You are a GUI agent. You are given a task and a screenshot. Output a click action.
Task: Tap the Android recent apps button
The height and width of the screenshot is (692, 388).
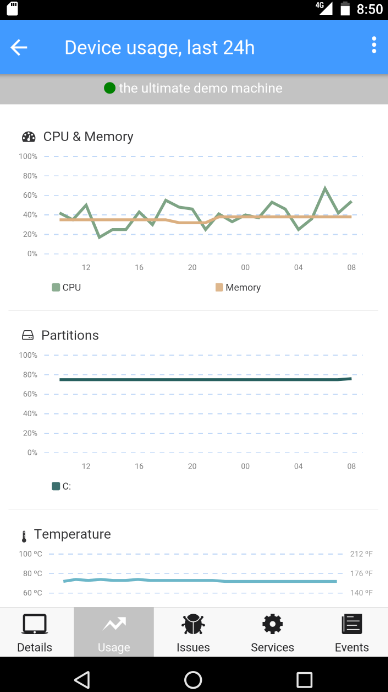click(304, 680)
